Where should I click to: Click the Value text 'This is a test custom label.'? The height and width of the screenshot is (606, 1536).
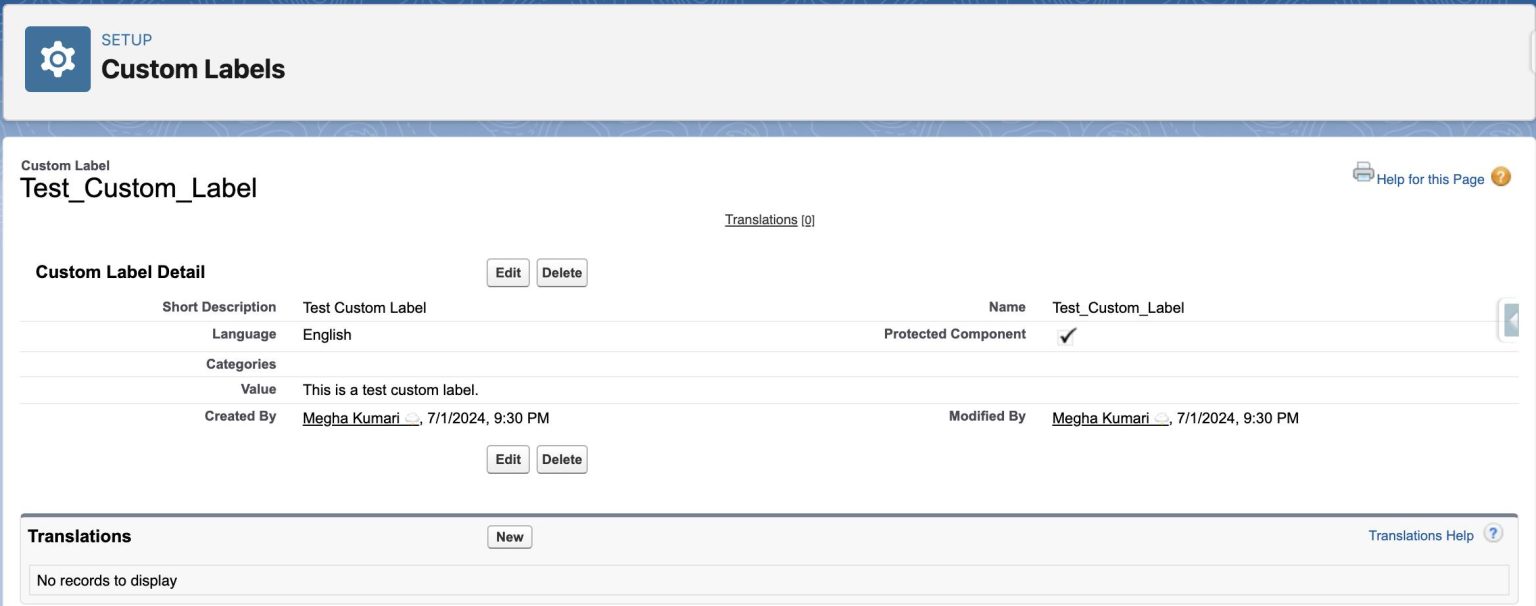397,390
